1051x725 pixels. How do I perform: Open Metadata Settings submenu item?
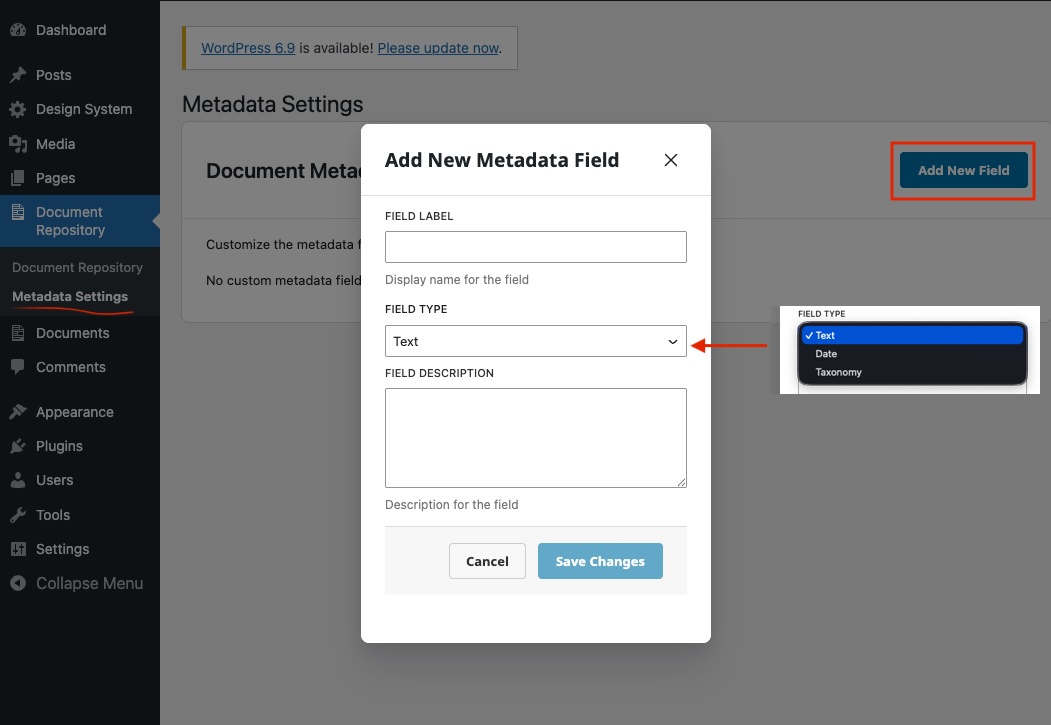click(x=69, y=296)
